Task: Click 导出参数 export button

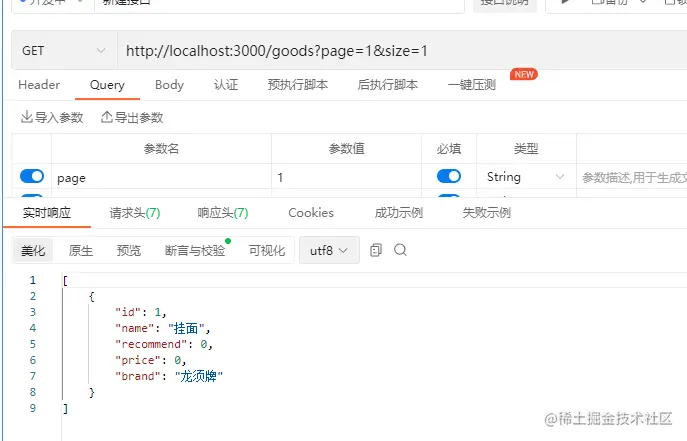Action: 132,117
